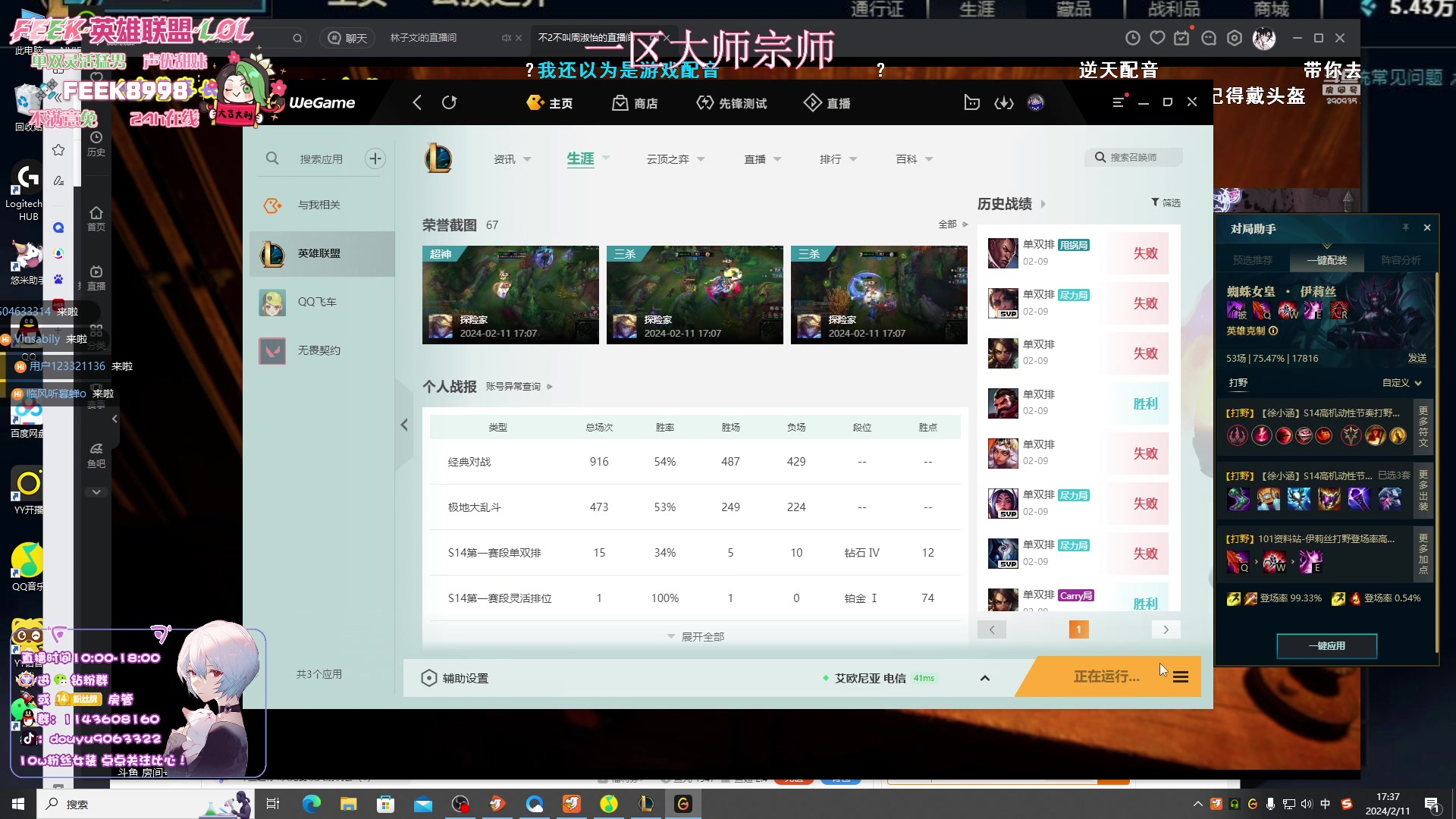This screenshot has width=1456, height=819.
Task: Switch to the 阵容分析 tab
Action: click(1401, 260)
